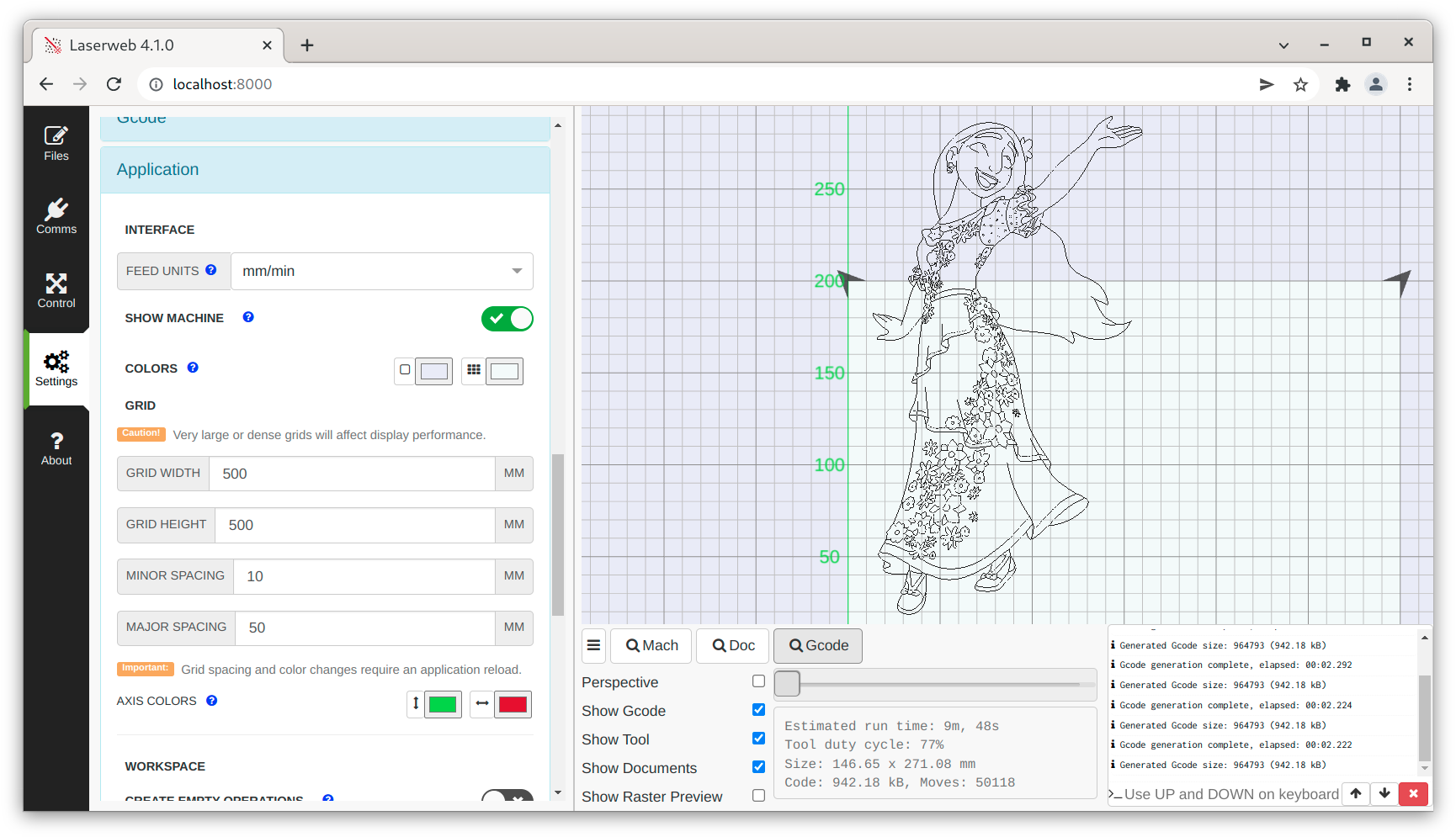1456x837 pixels.
Task: Open the Chrome tab search chevron
Action: [x=1283, y=45]
